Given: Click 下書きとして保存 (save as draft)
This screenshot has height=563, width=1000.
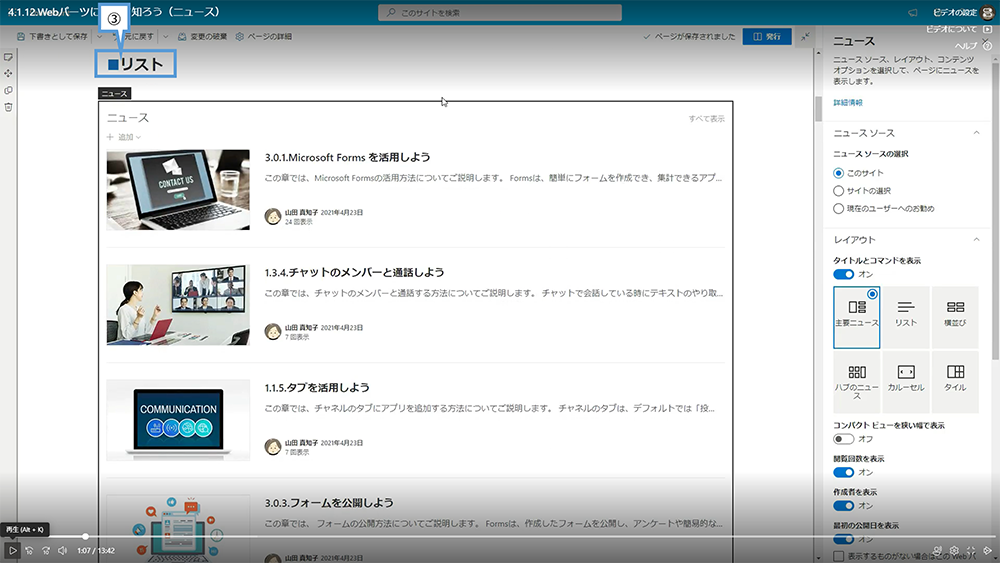Looking at the screenshot, I should [x=52, y=36].
